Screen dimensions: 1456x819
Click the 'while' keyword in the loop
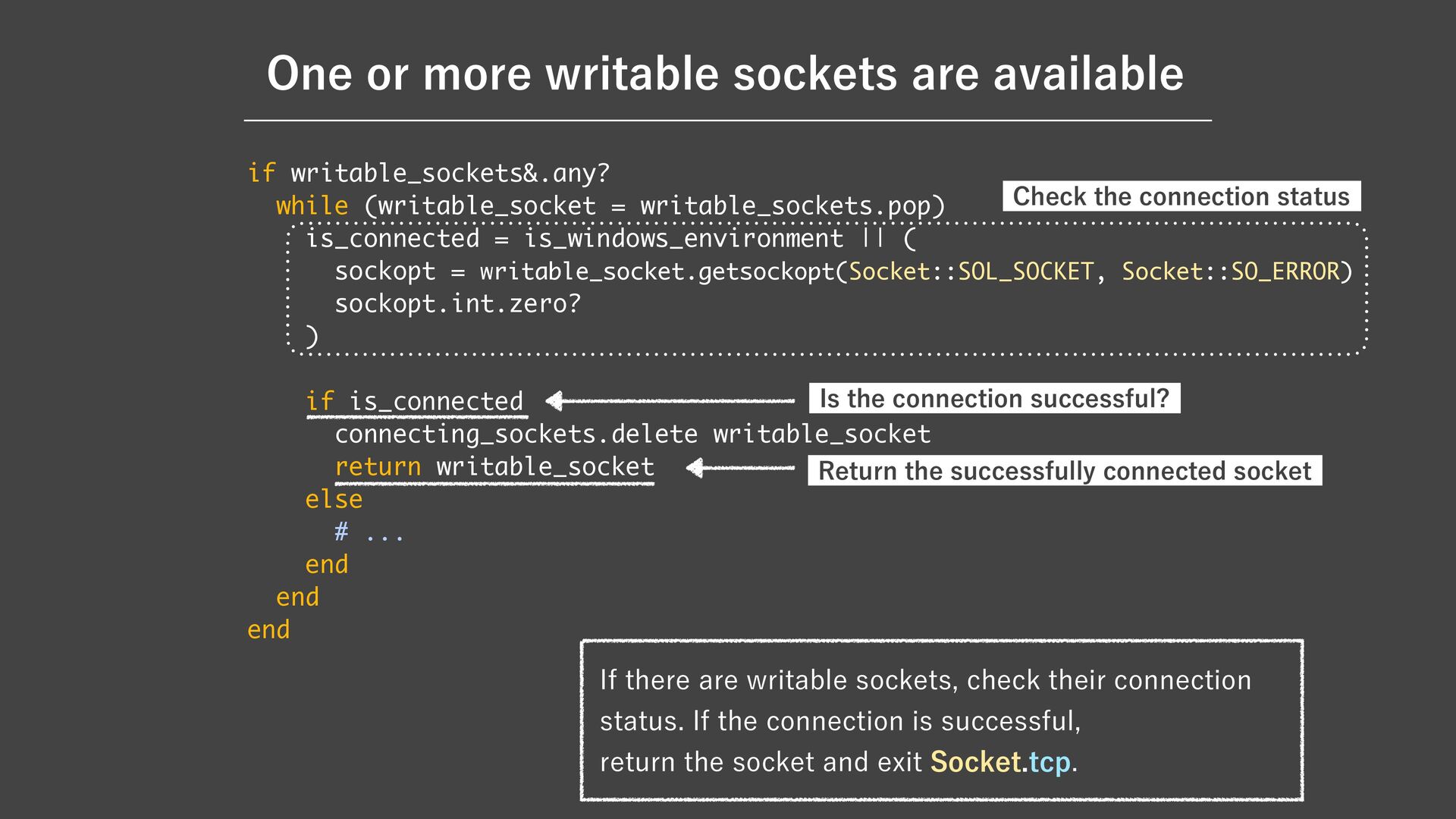coord(312,206)
